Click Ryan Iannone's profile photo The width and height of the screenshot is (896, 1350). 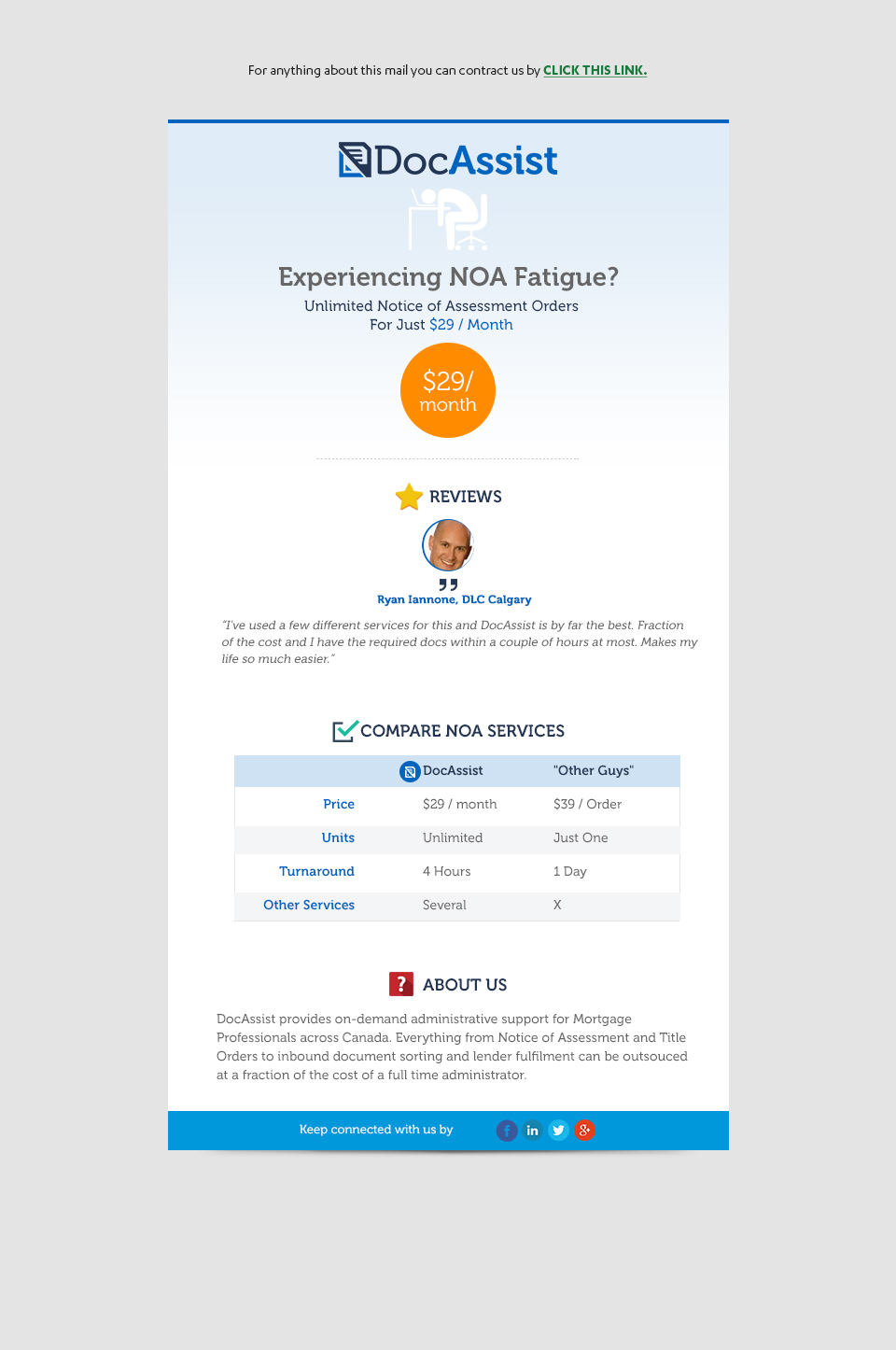point(448,545)
